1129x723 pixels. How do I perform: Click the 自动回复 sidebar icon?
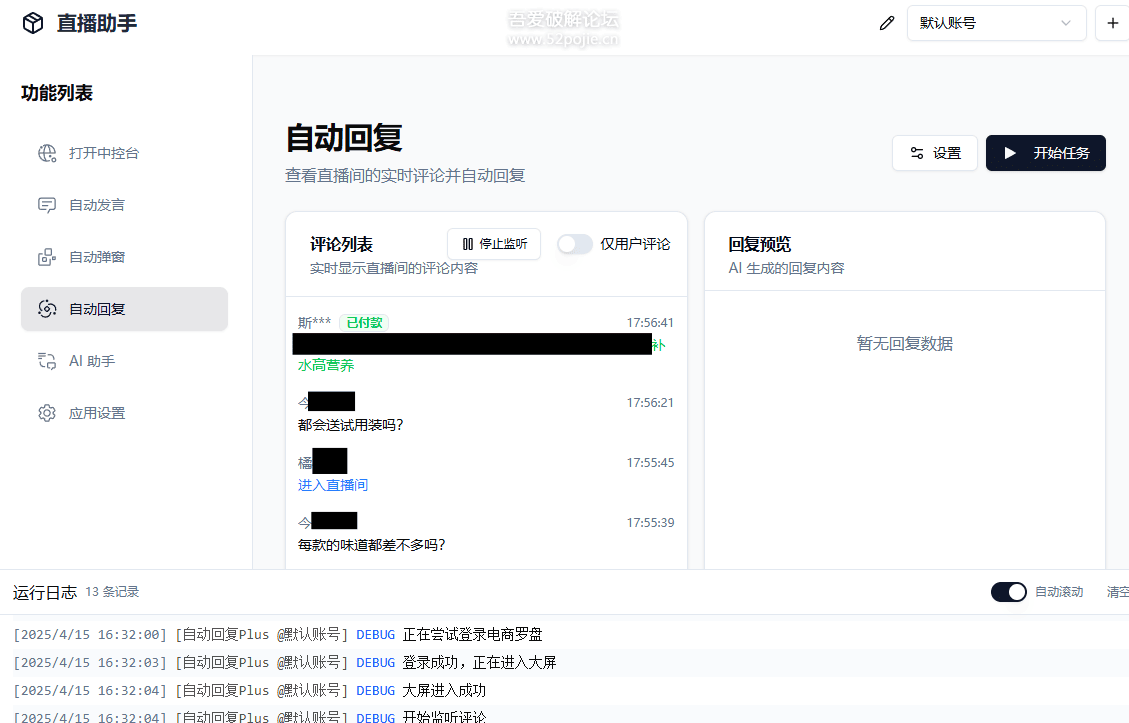(46, 309)
